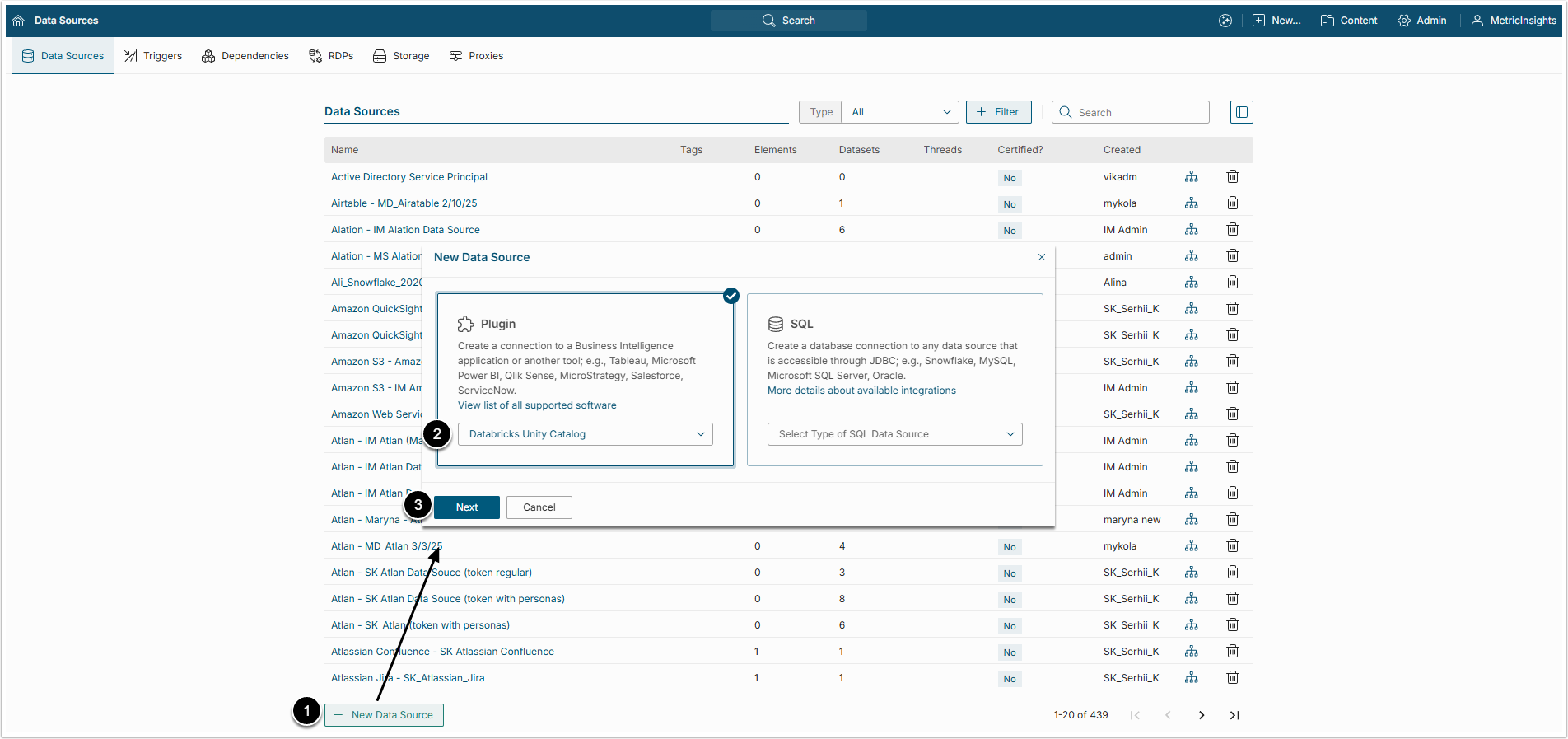The height and width of the screenshot is (739, 1568).
Task: Click the round icon left of New
Action: pos(1225,21)
